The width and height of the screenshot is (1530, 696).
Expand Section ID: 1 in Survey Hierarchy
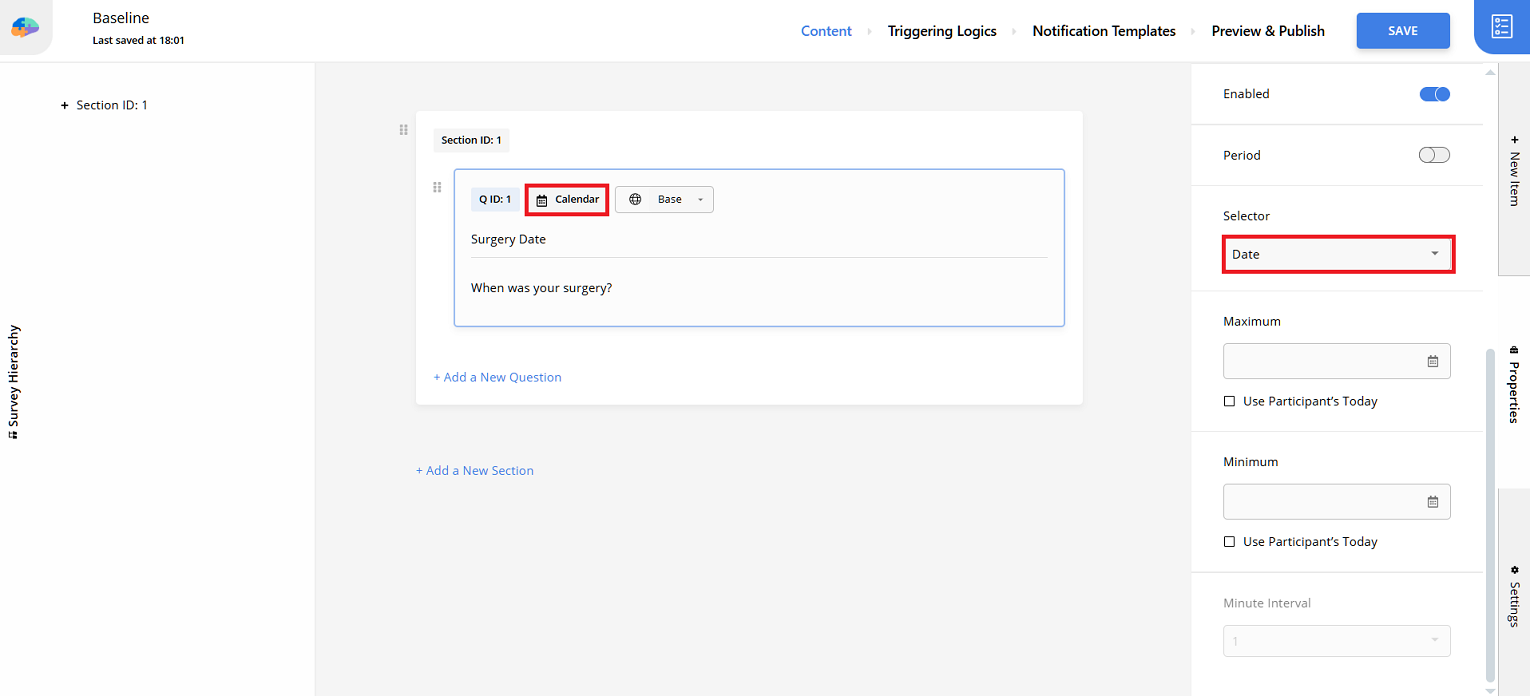coord(64,104)
